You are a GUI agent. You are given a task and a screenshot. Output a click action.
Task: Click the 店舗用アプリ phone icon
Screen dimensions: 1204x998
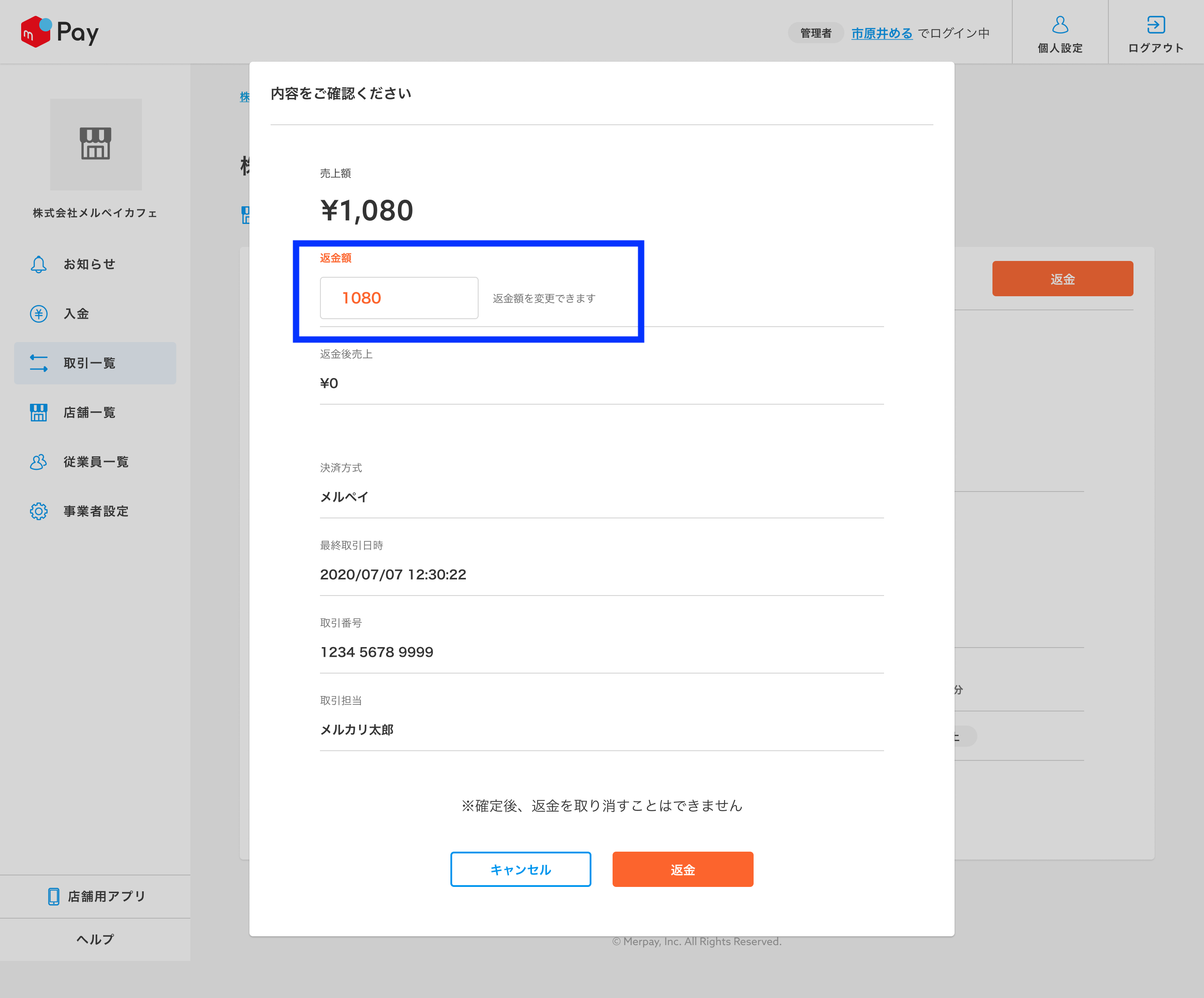[53, 896]
